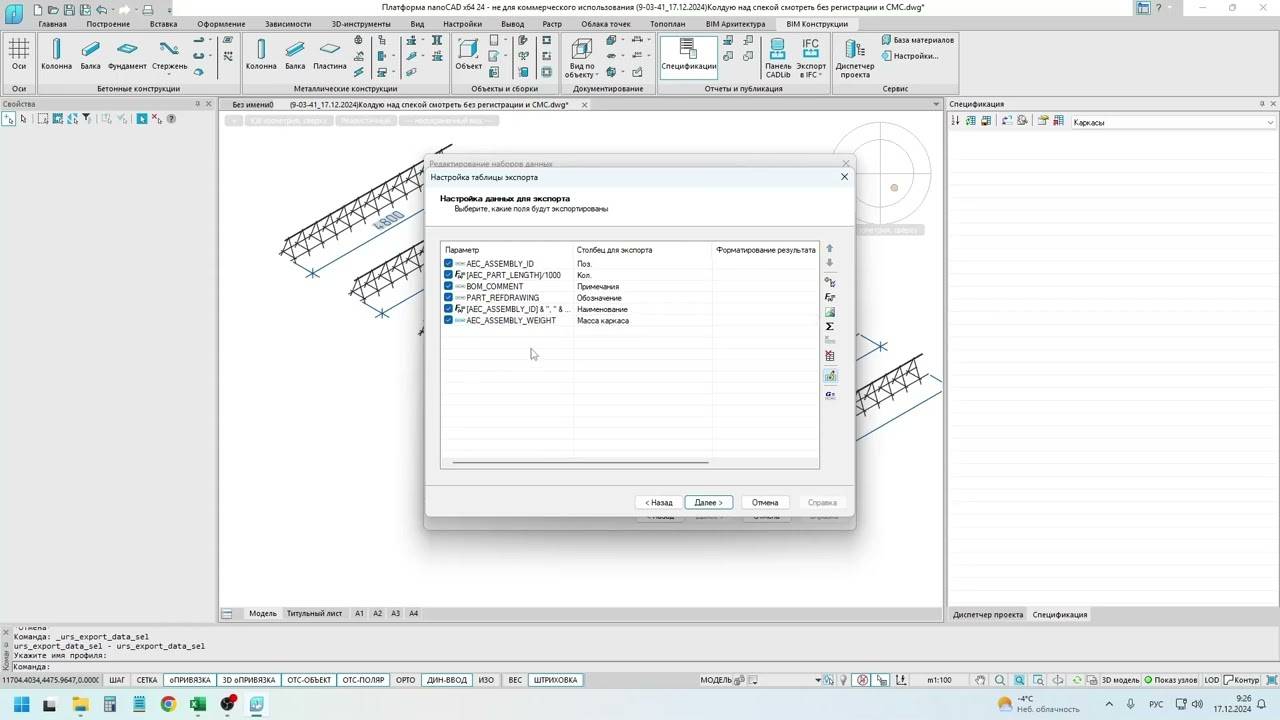
Task: Open База материалов
Action: click(x=918, y=40)
